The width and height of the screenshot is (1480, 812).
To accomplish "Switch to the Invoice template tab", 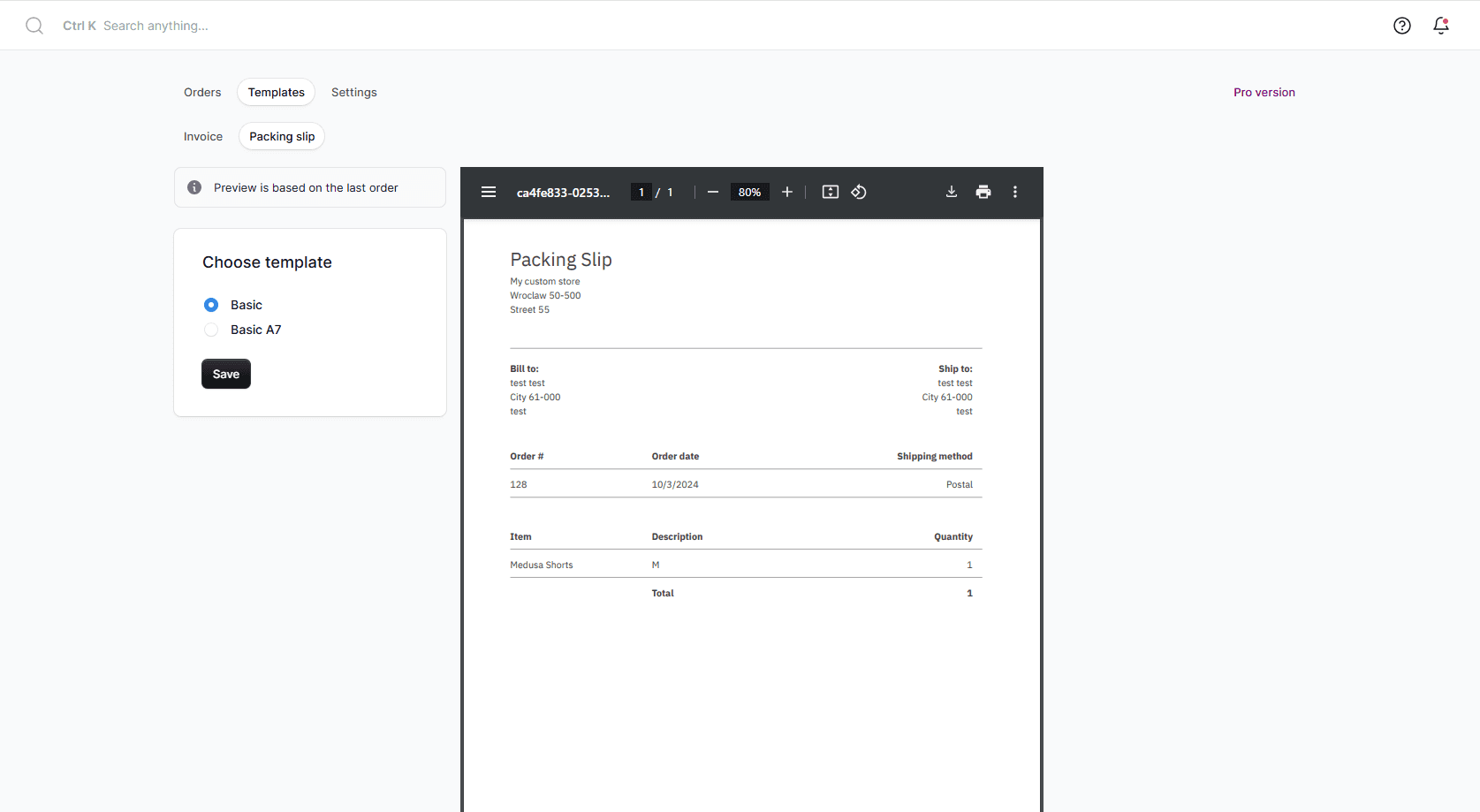I will (x=203, y=136).
